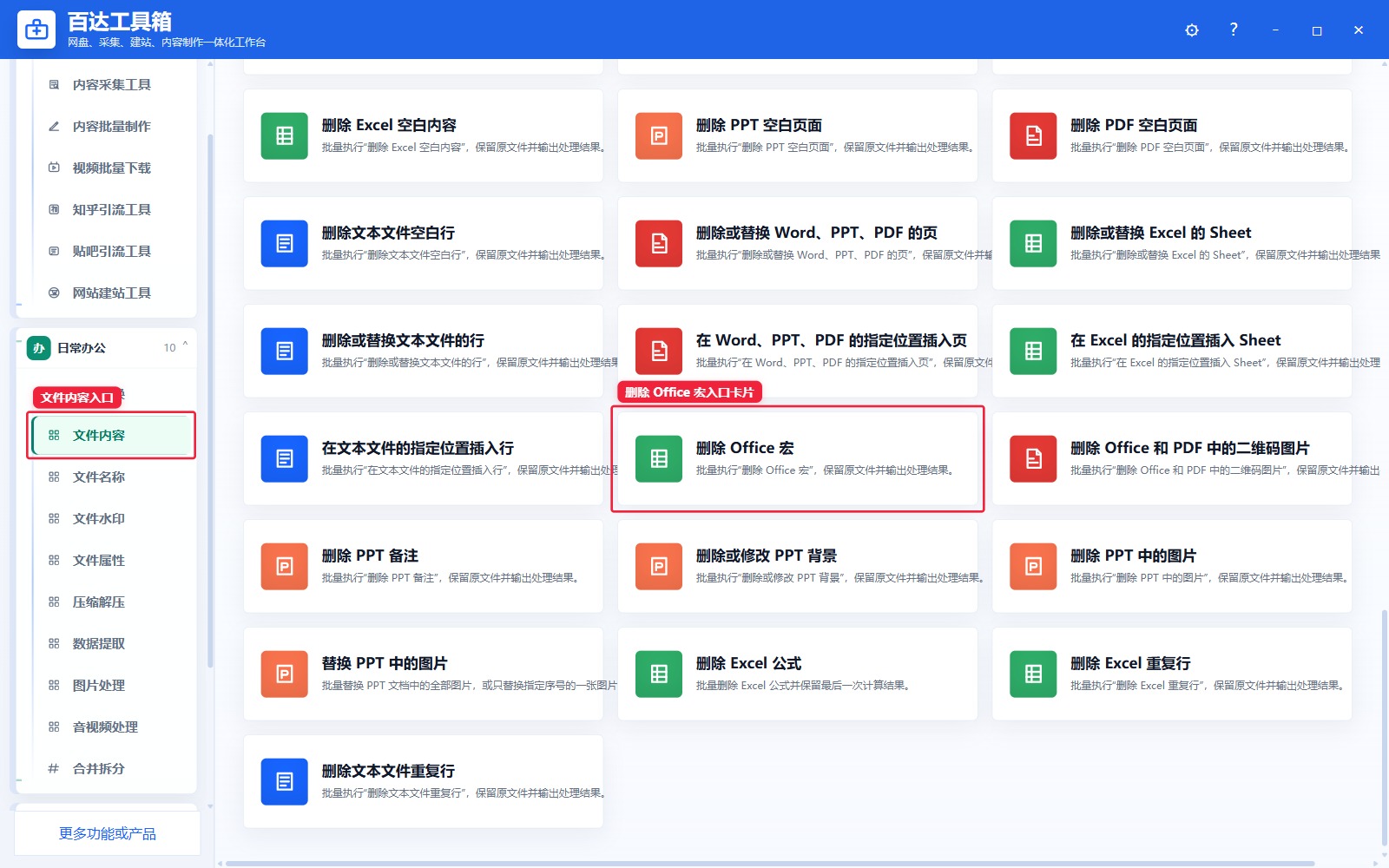Open the 知乎引流工具 sidebar item
The height and width of the screenshot is (868, 1389).
112,210
